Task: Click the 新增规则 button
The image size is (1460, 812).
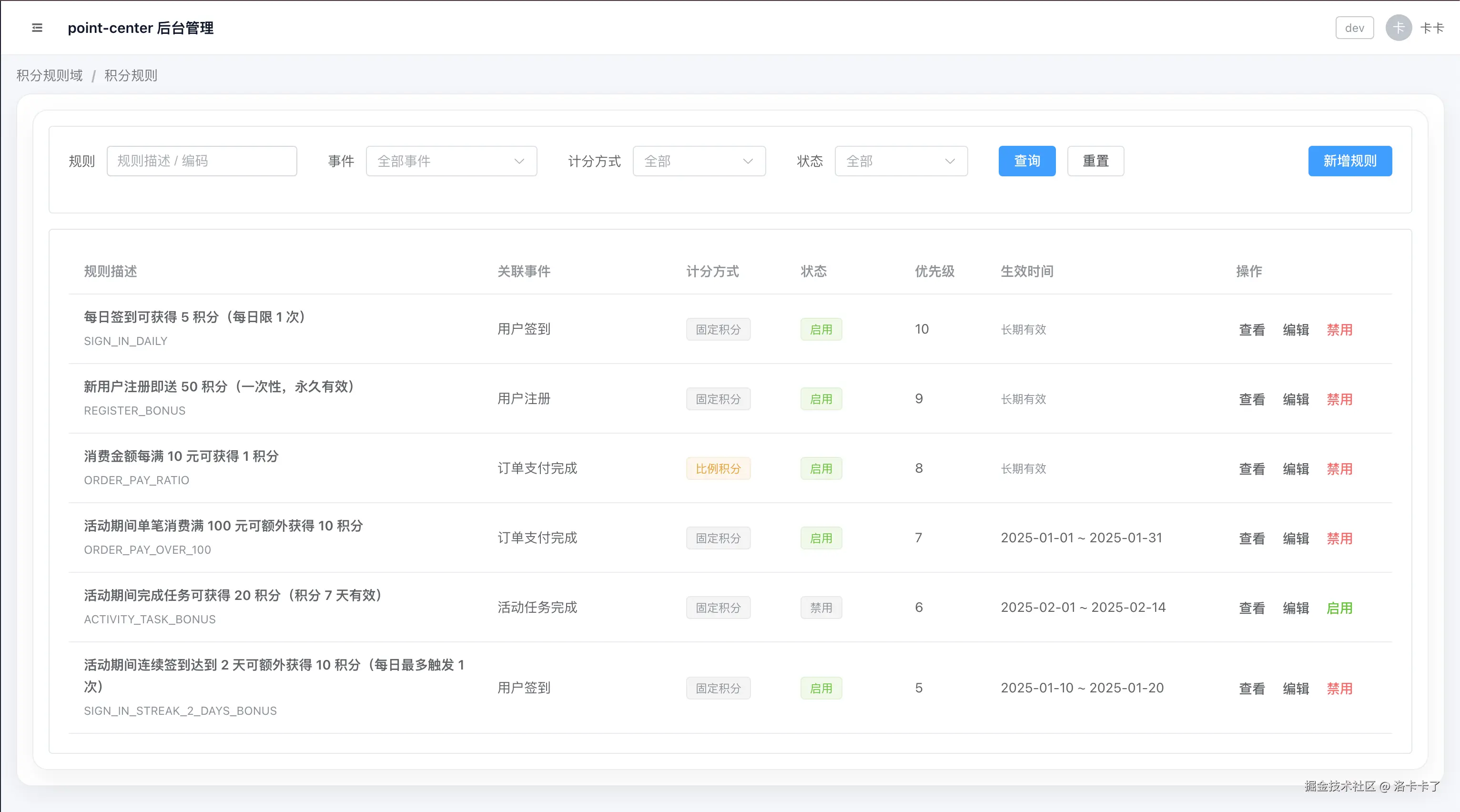Action: (1349, 161)
